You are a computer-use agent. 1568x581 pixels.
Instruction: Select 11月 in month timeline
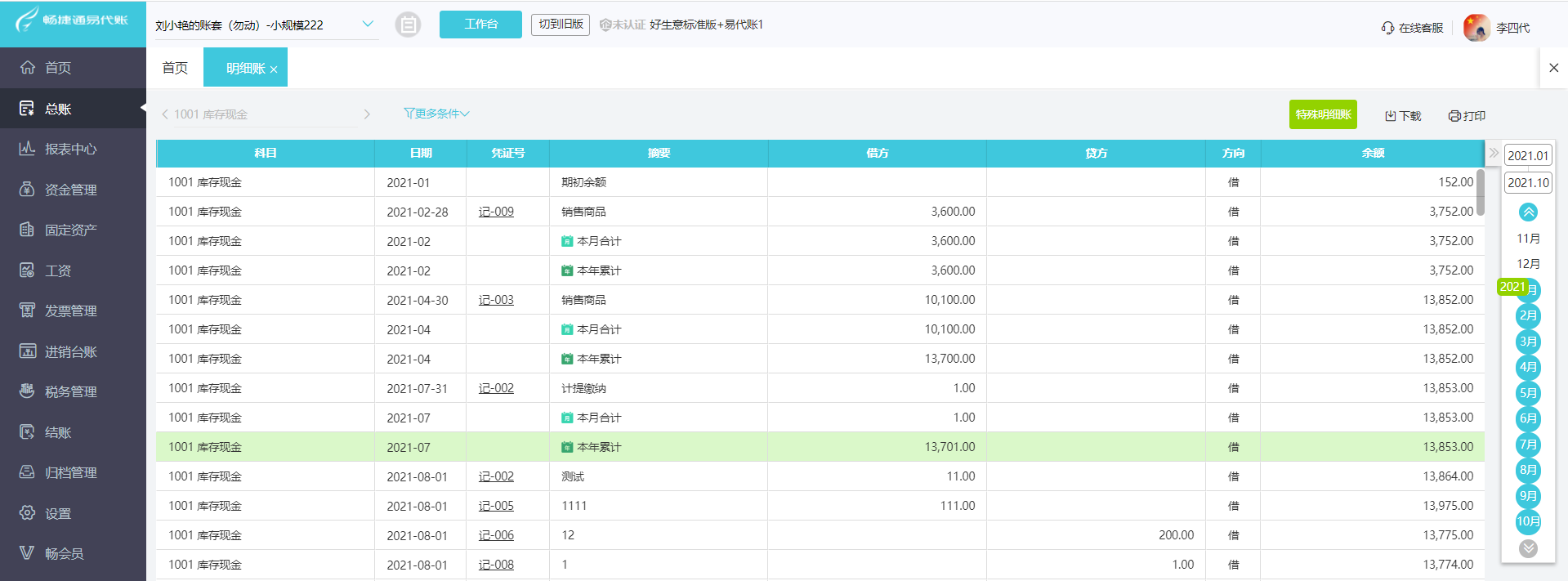1528,239
